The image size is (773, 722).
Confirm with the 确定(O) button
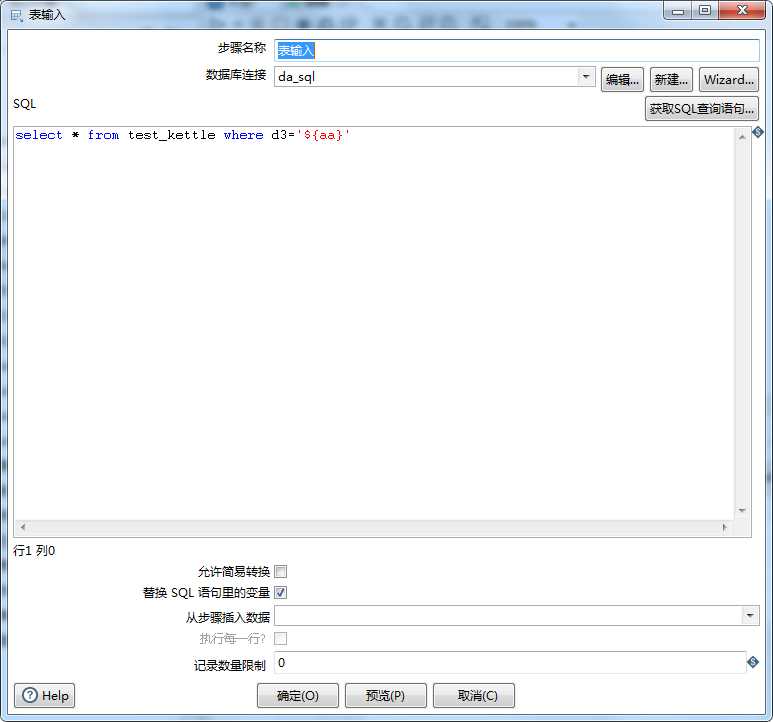pos(298,695)
